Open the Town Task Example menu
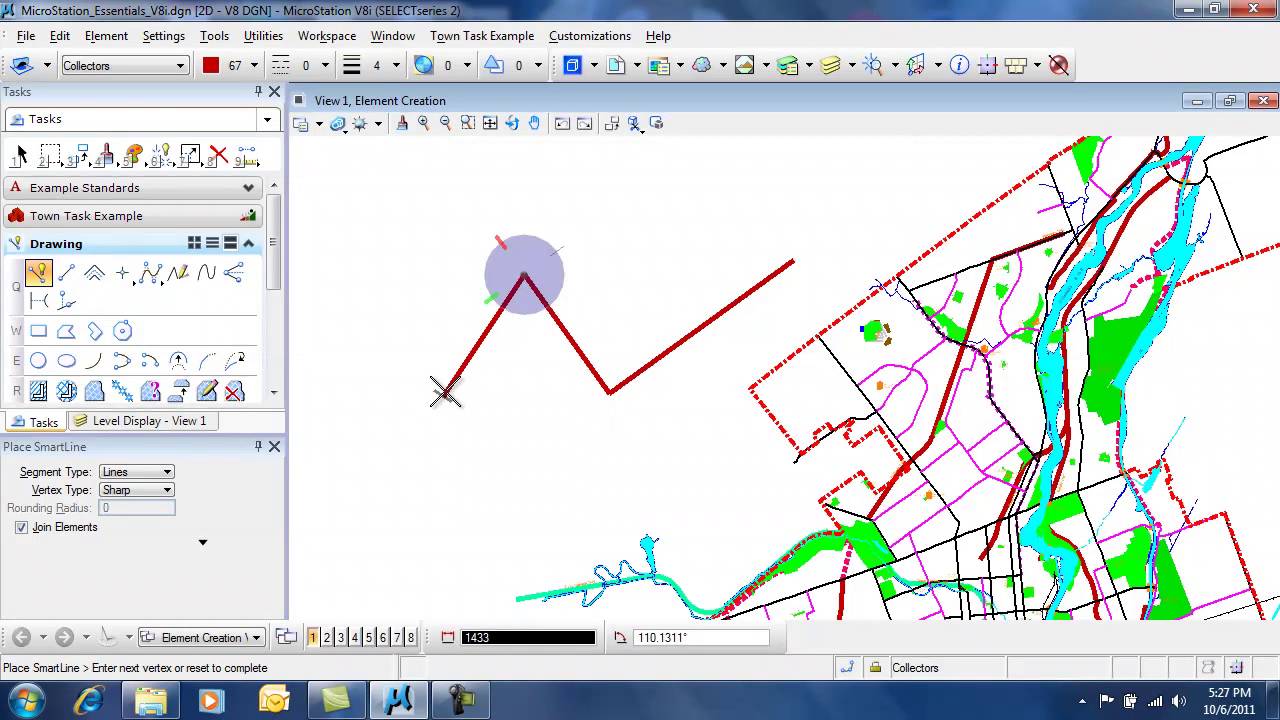The width and height of the screenshot is (1280, 720). tap(481, 36)
